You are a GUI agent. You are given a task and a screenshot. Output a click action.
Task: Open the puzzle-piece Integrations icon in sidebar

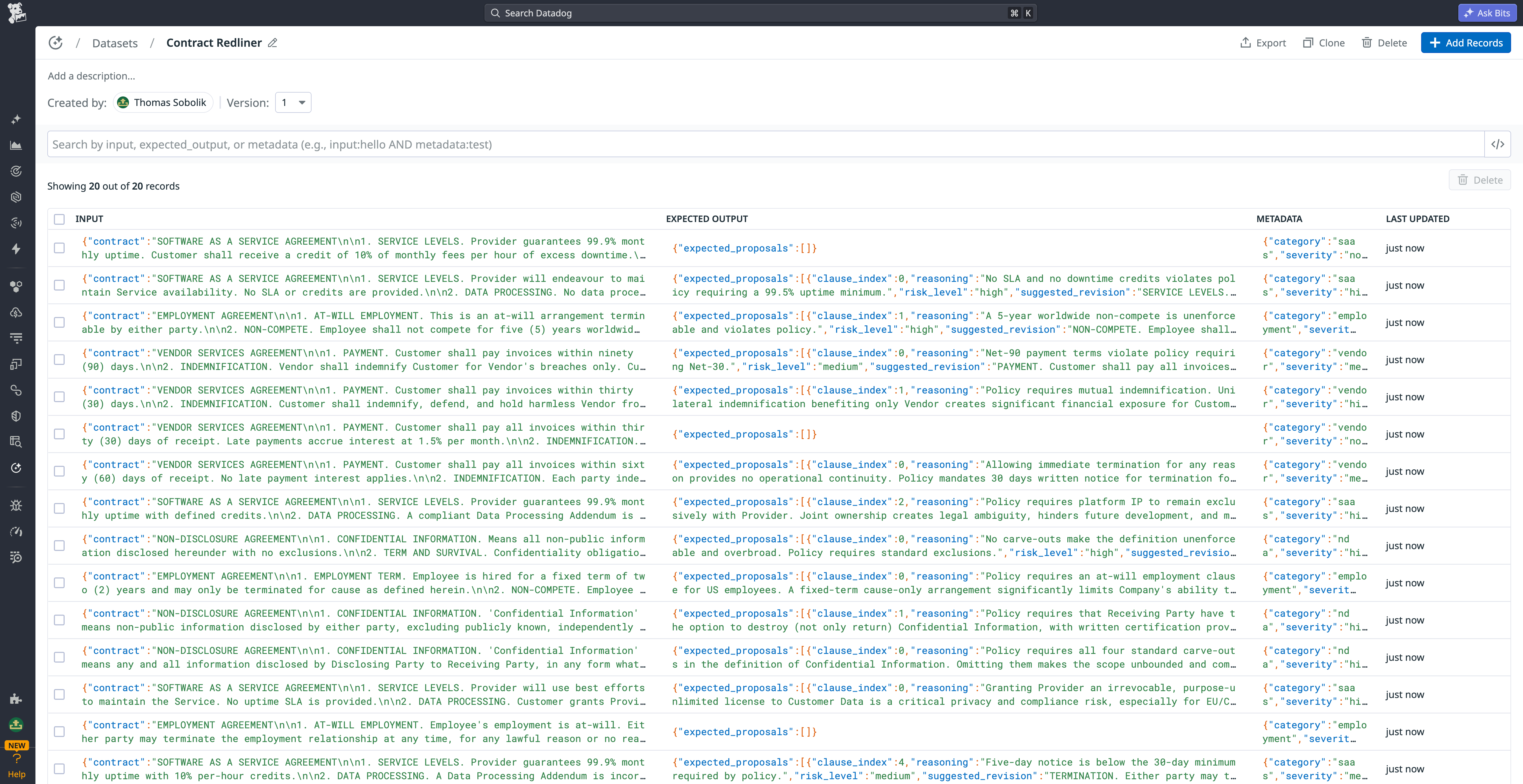(x=16, y=699)
